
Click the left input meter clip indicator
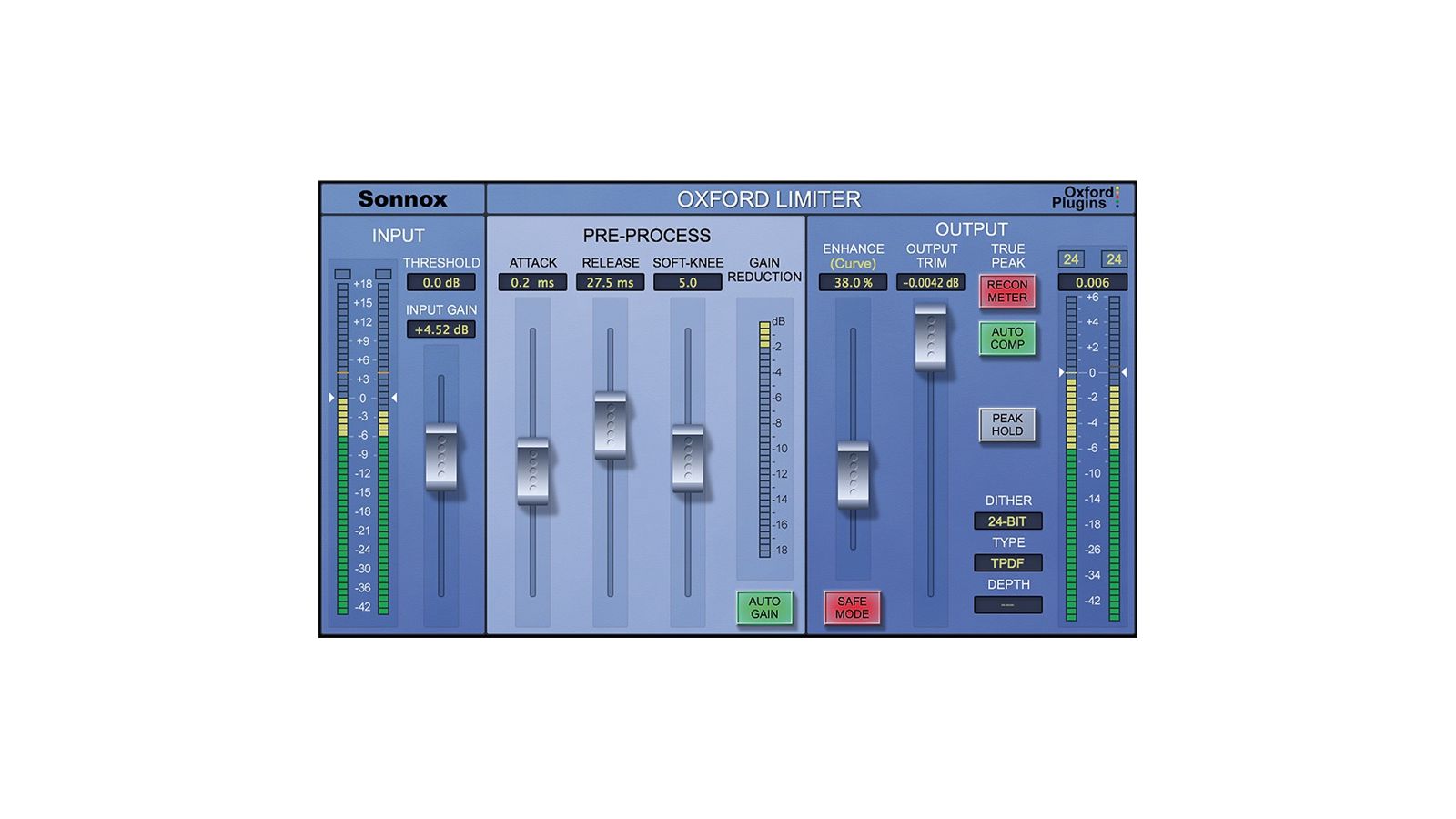[342, 274]
